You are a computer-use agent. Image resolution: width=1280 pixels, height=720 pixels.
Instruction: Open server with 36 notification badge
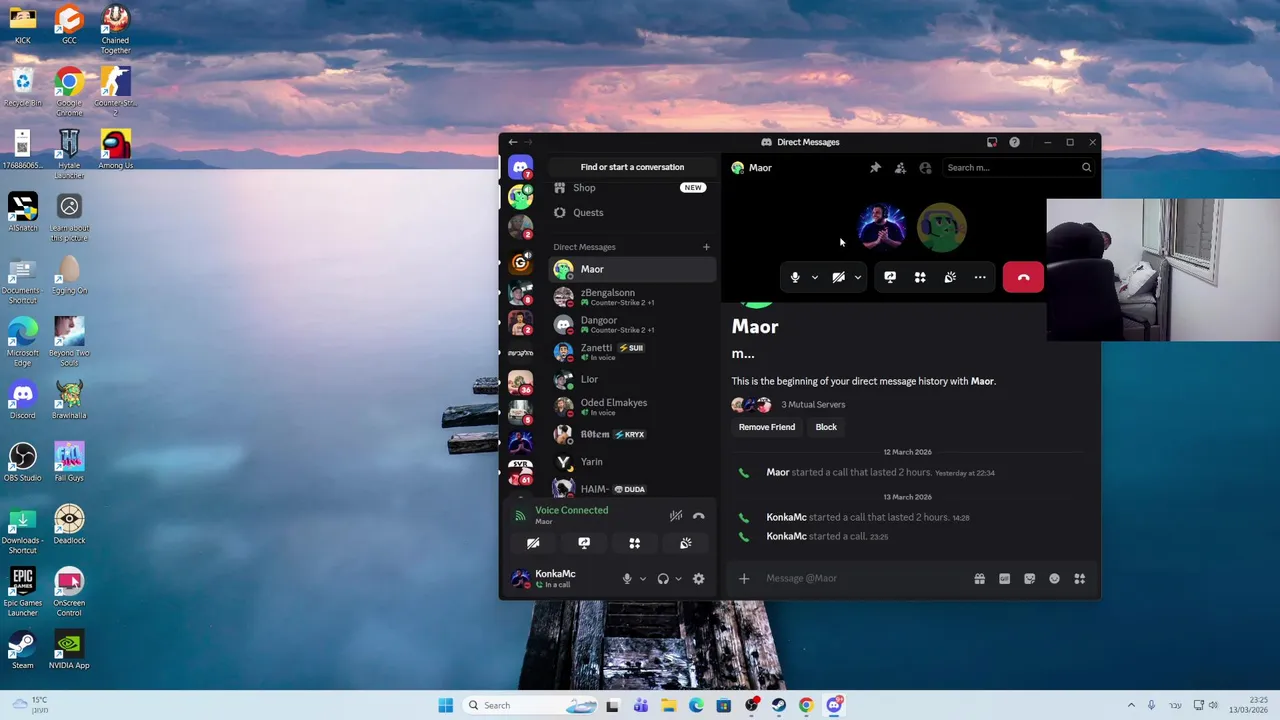pyautogui.click(x=520, y=383)
